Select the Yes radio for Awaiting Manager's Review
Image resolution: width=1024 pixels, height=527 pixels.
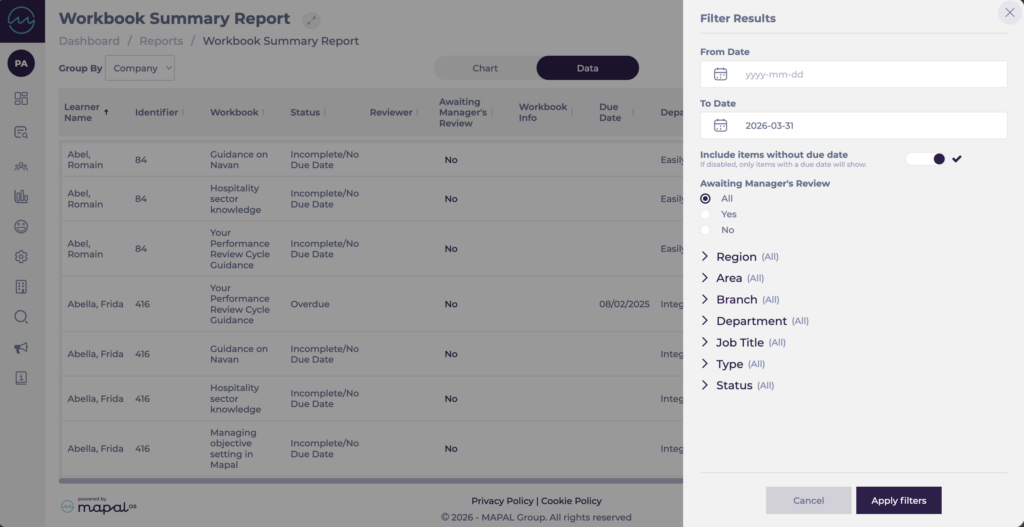tap(706, 214)
